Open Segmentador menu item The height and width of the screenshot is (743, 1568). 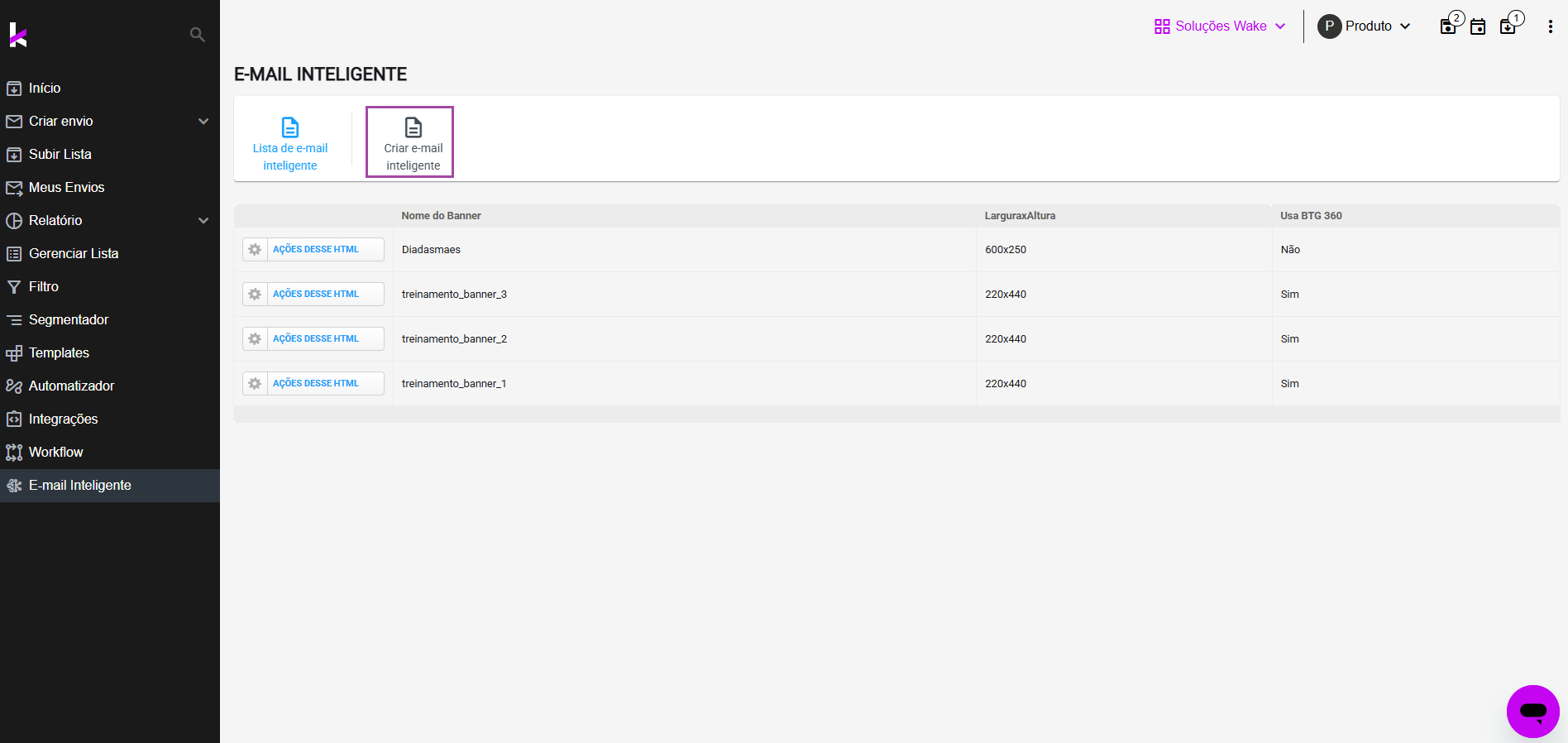point(110,320)
